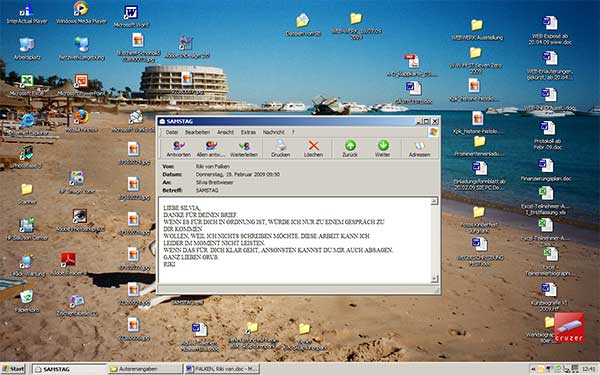Open the Datei menu
The height and width of the screenshot is (375, 600).
(172, 132)
